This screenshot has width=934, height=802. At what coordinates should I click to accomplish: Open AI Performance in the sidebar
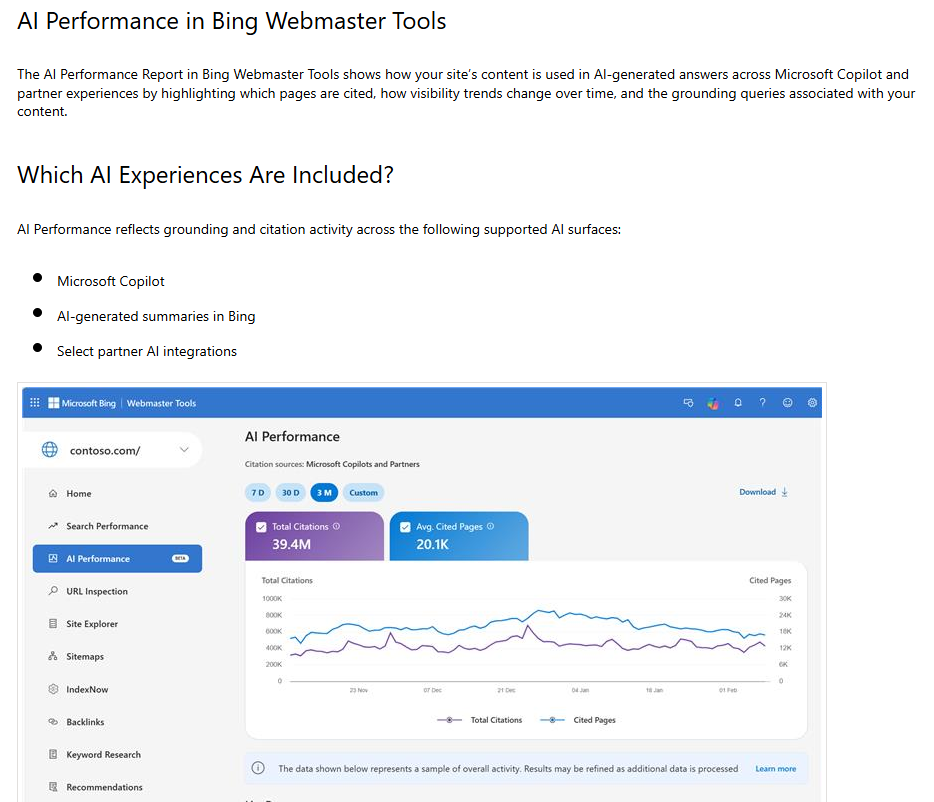click(117, 558)
